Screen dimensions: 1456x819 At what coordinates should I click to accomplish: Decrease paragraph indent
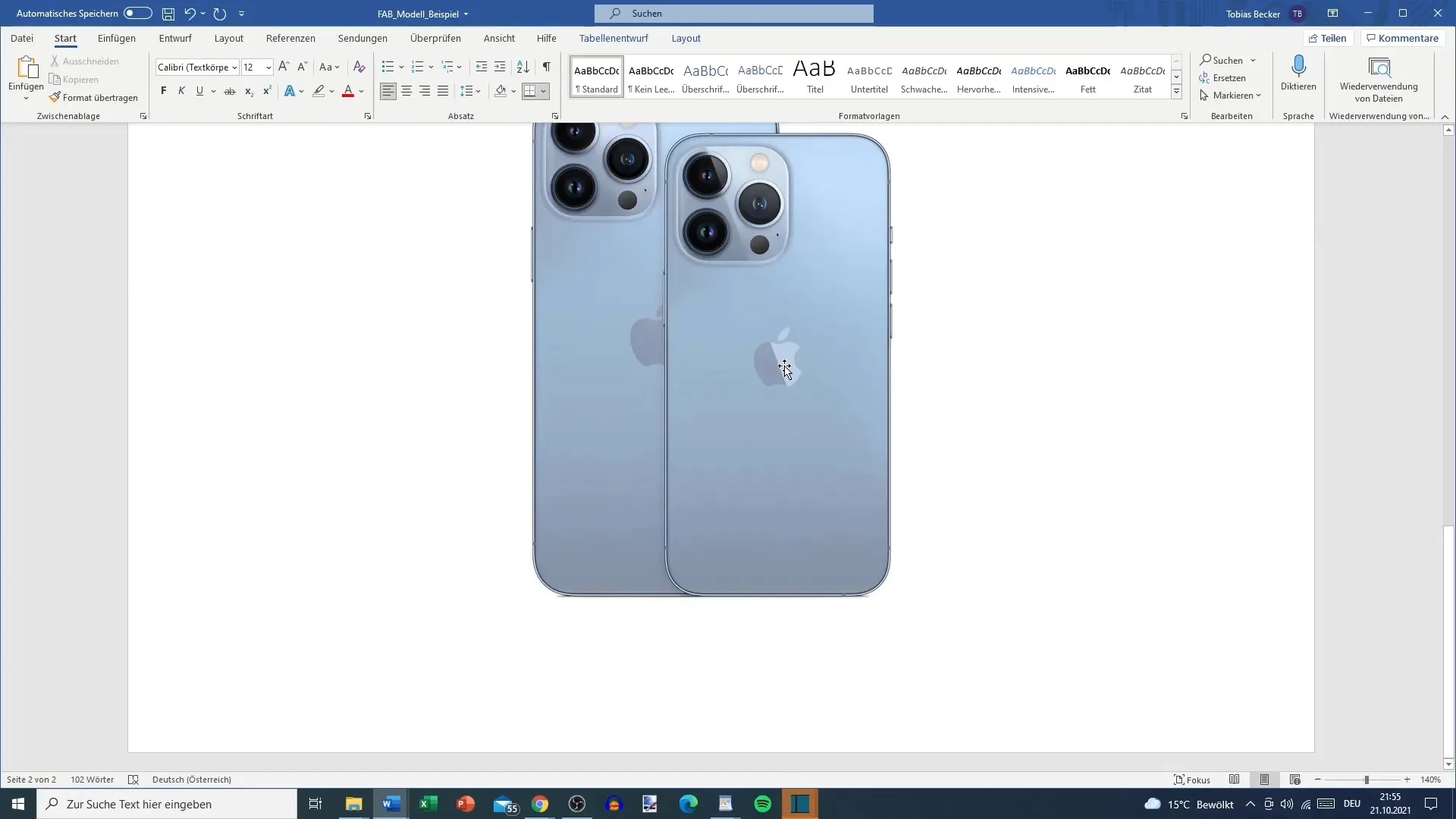(x=481, y=67)
